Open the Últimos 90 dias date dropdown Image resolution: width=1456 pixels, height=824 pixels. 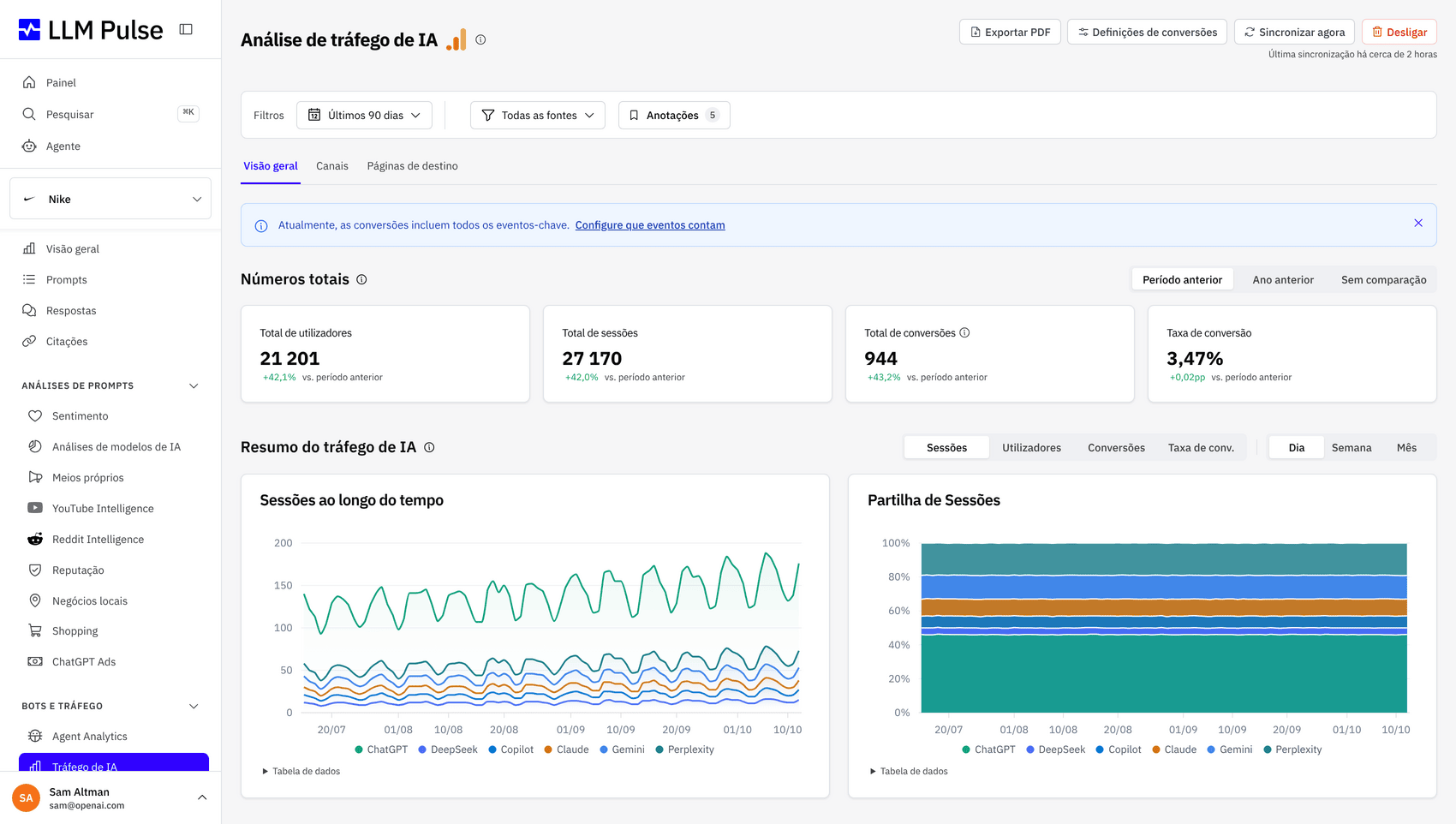click(x=364, y=115)
